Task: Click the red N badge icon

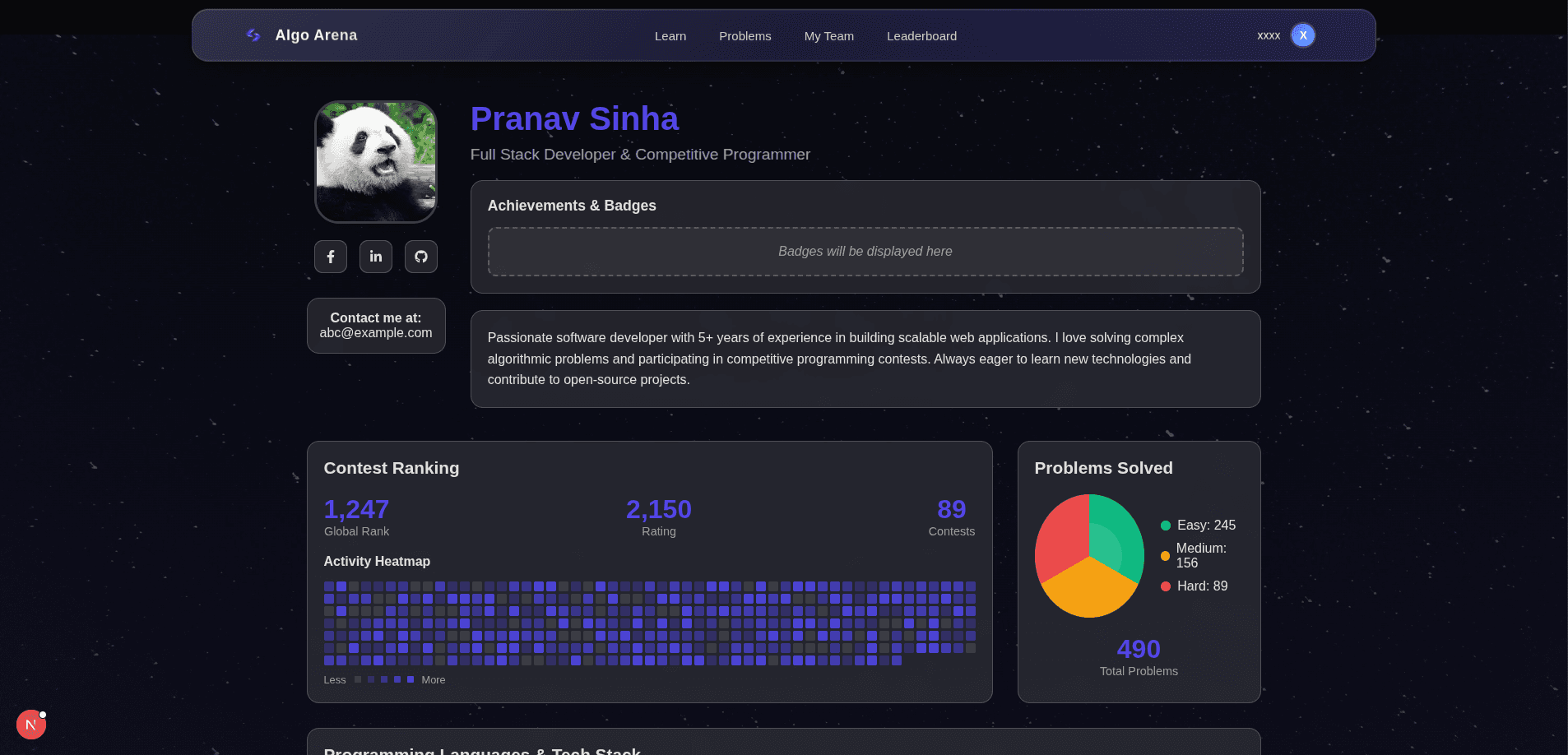Action: click(x=31, y=725)
